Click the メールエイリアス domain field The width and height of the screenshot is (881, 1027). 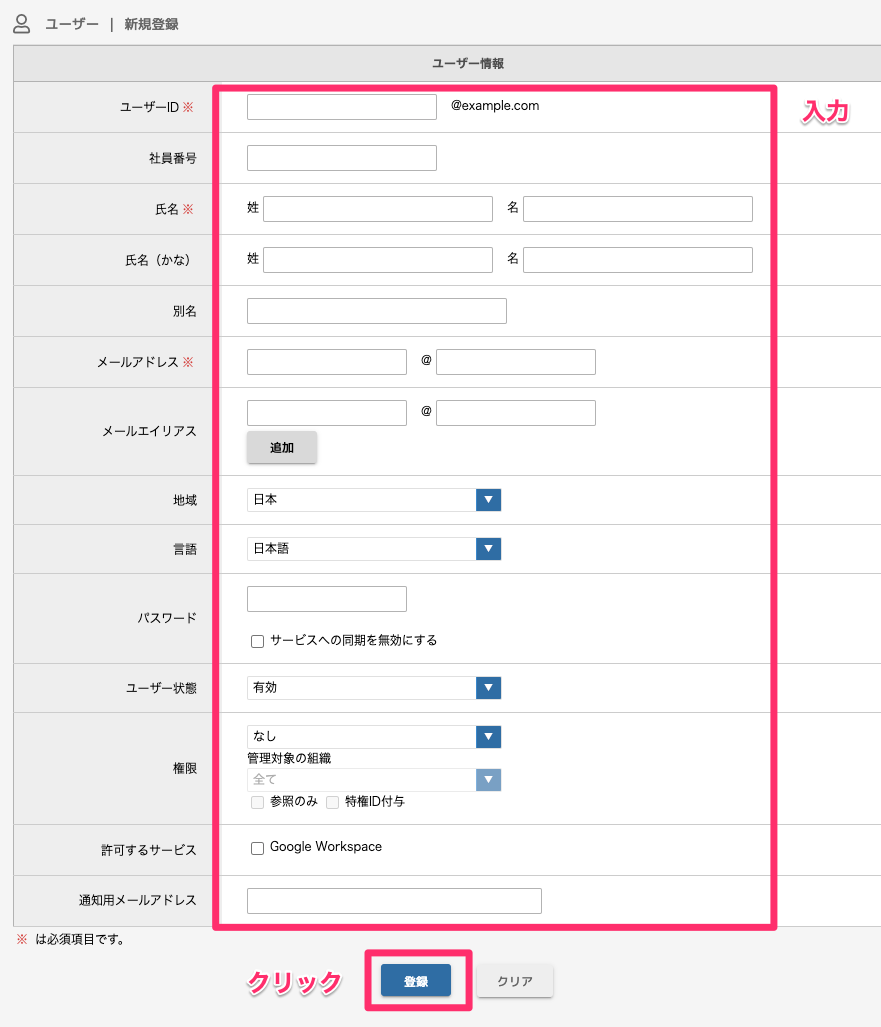coord(515,413)
